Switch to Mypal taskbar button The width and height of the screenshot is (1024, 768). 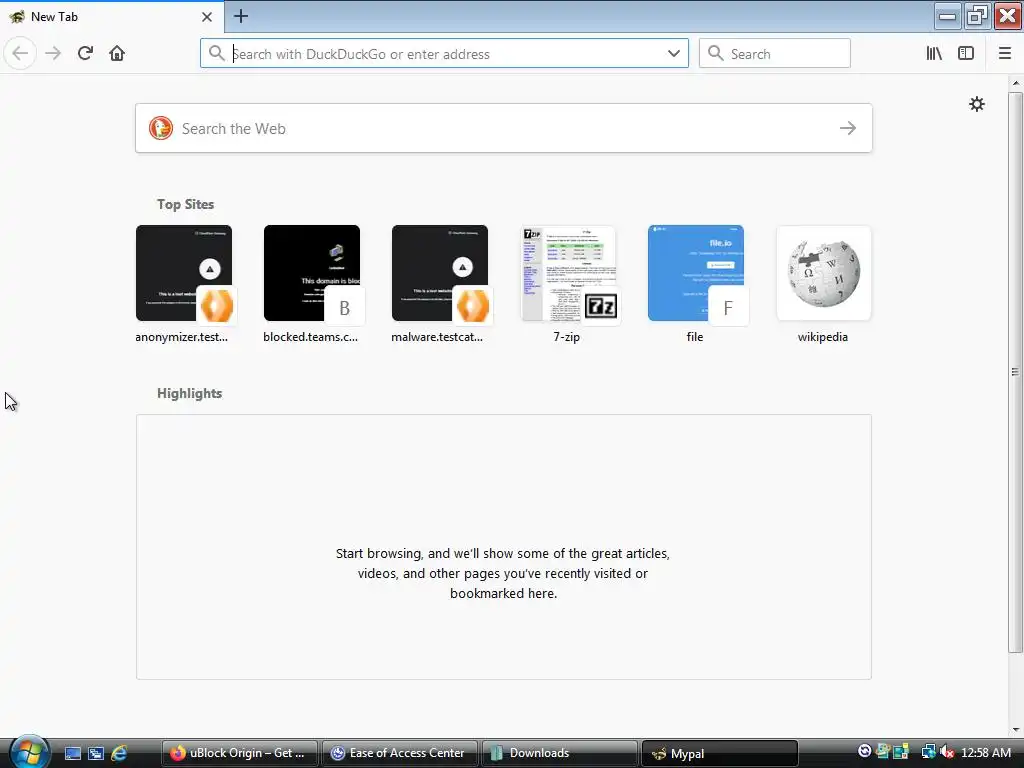click(x=720, y=753)
